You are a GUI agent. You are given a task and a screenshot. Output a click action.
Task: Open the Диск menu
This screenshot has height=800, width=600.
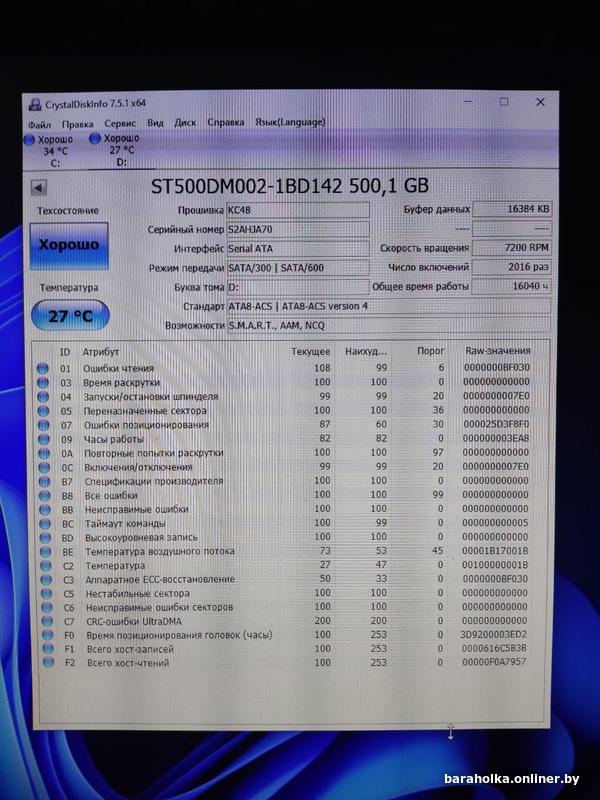(185, 122)
